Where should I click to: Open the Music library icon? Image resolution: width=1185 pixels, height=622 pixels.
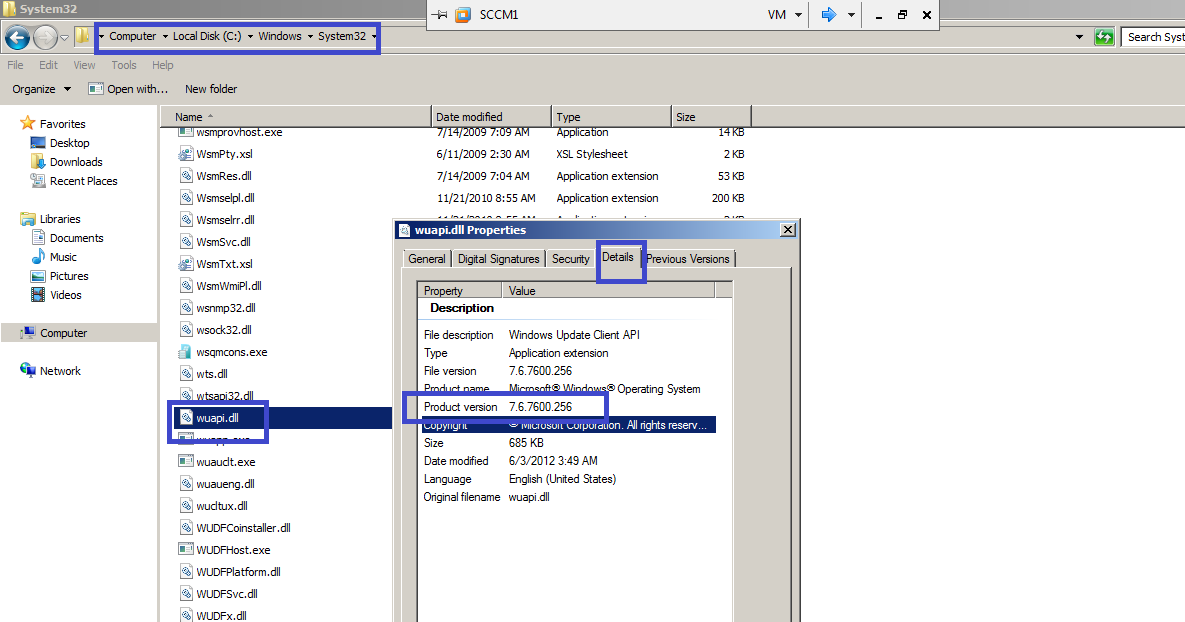[x=38, y=257]
